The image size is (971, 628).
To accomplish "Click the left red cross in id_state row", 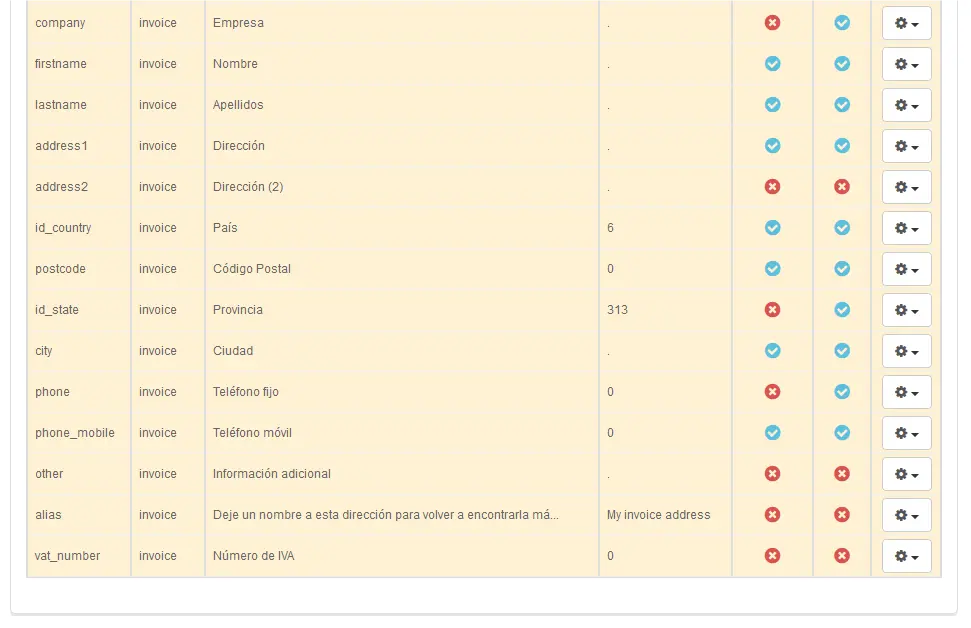I will 772,310.
